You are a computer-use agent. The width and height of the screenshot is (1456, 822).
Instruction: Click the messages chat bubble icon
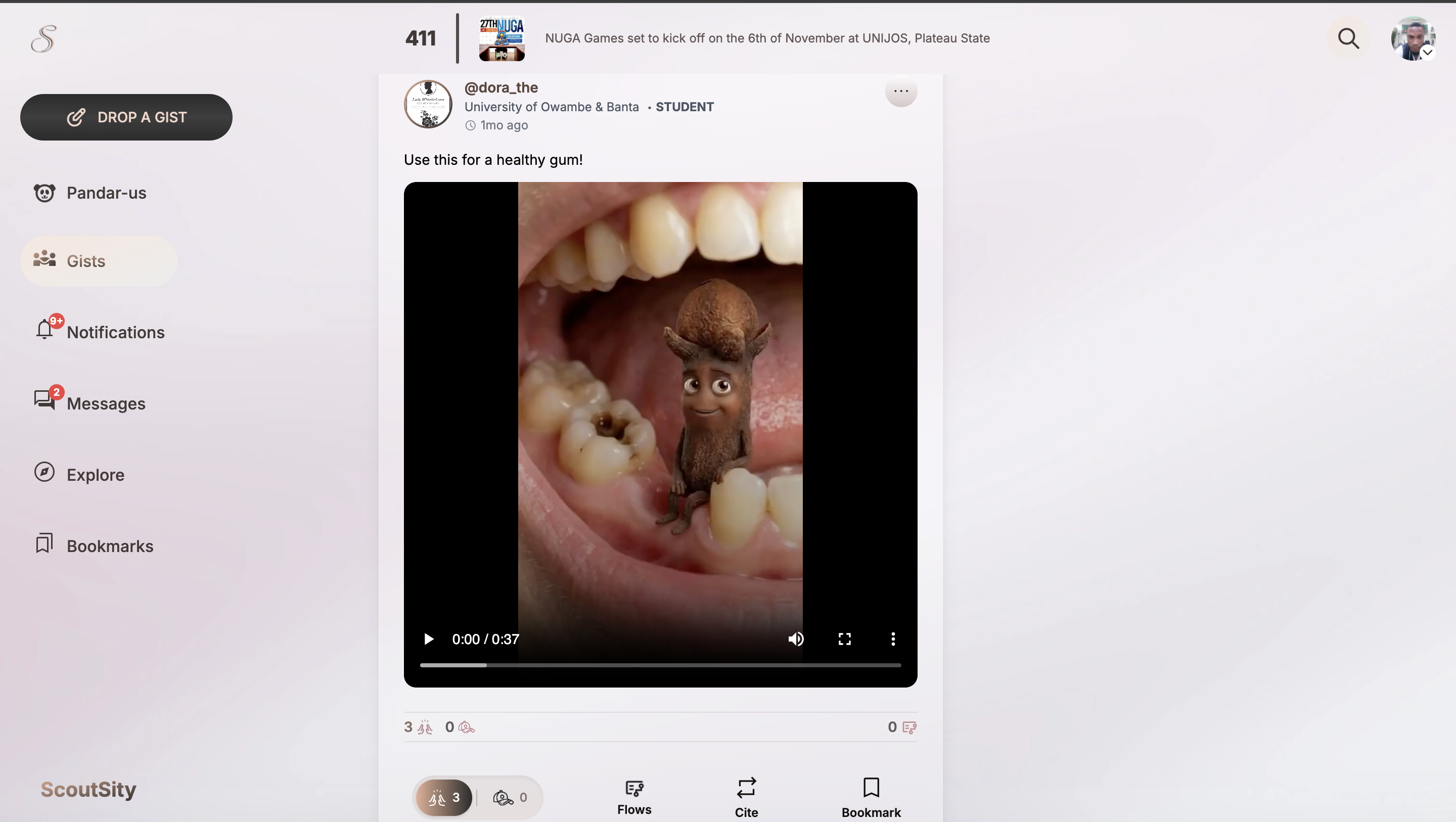44,400
